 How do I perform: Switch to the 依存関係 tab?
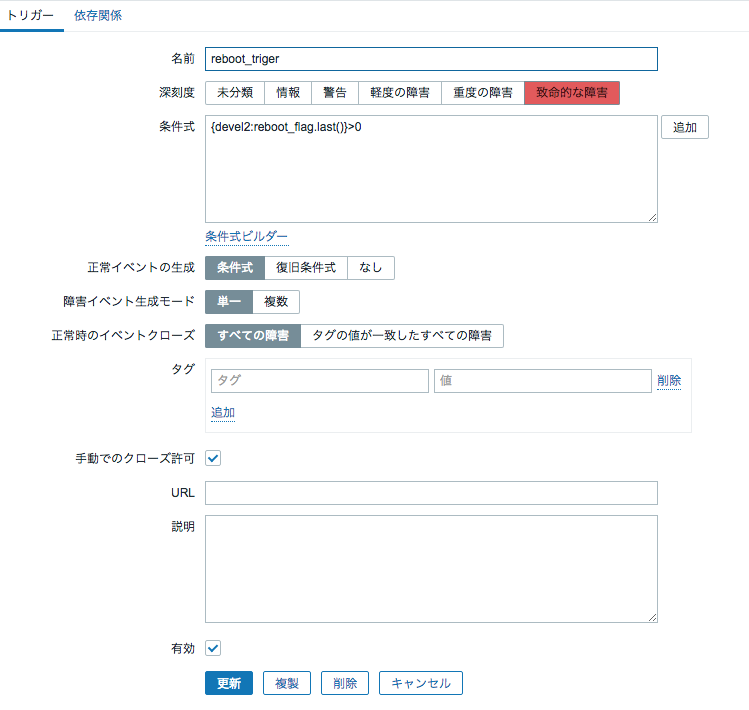[x=97, y=15]
